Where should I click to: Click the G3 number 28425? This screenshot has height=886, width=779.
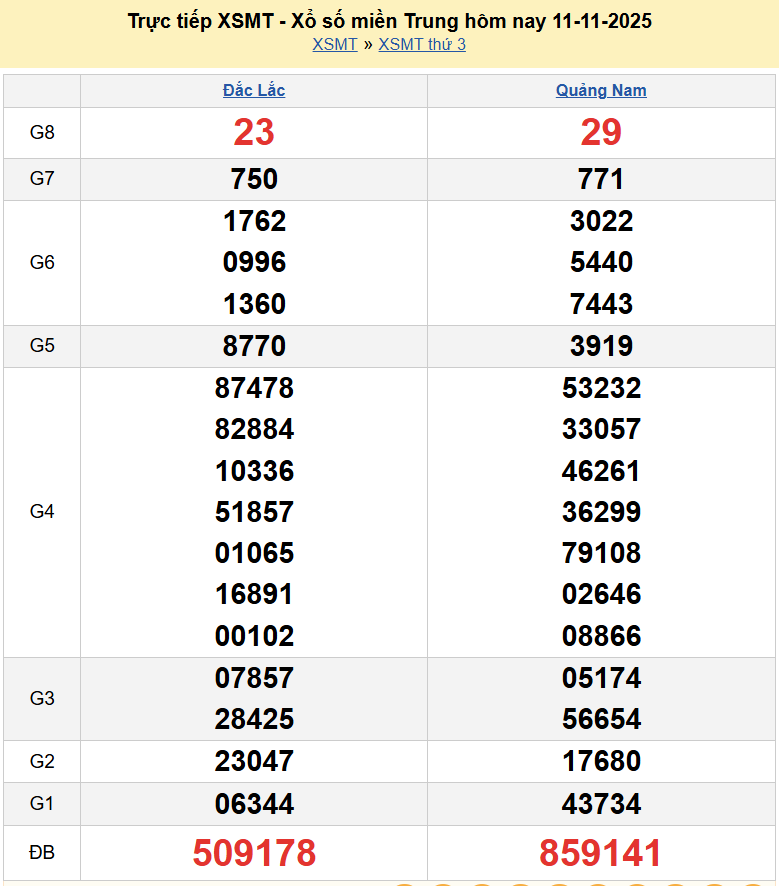point(254,719)
